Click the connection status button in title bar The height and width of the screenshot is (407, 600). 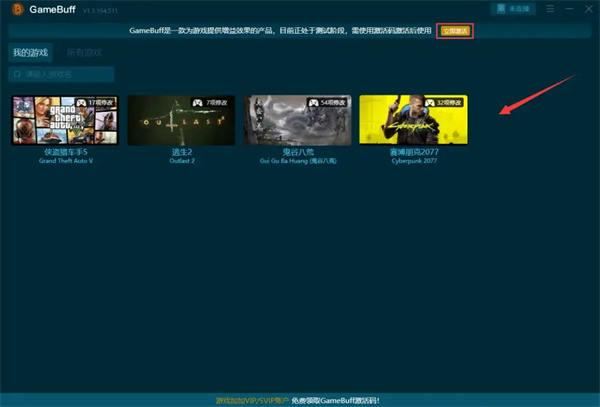(513, 9)
